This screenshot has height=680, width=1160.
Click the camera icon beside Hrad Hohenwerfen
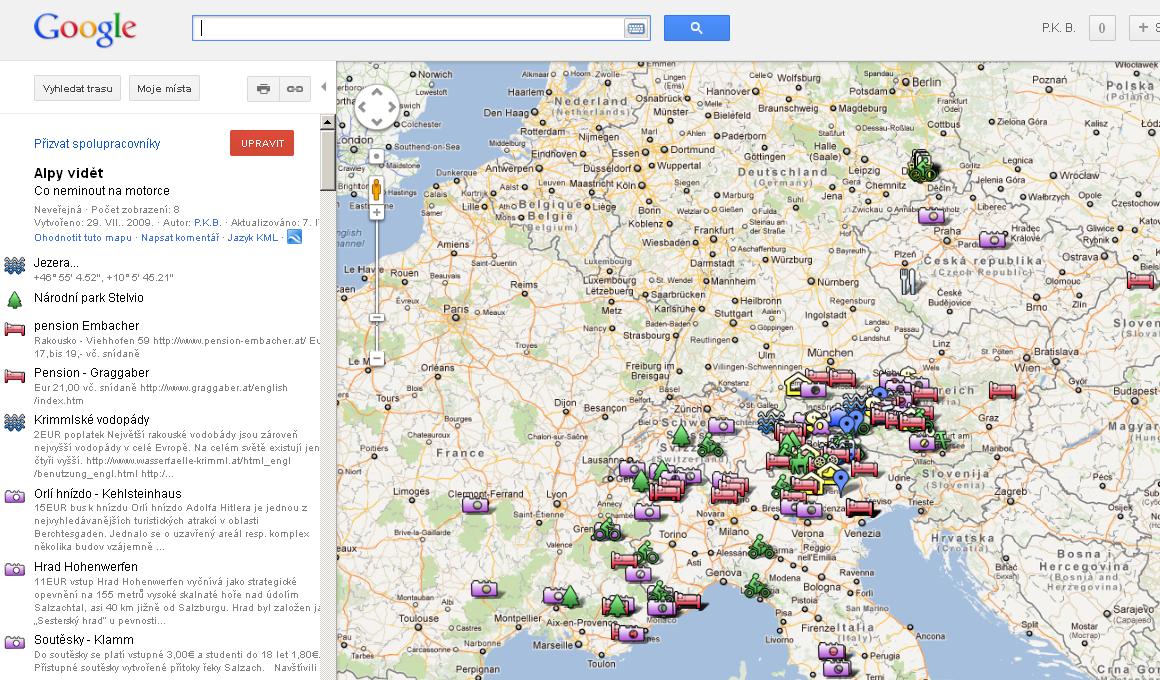pos(15,570)
